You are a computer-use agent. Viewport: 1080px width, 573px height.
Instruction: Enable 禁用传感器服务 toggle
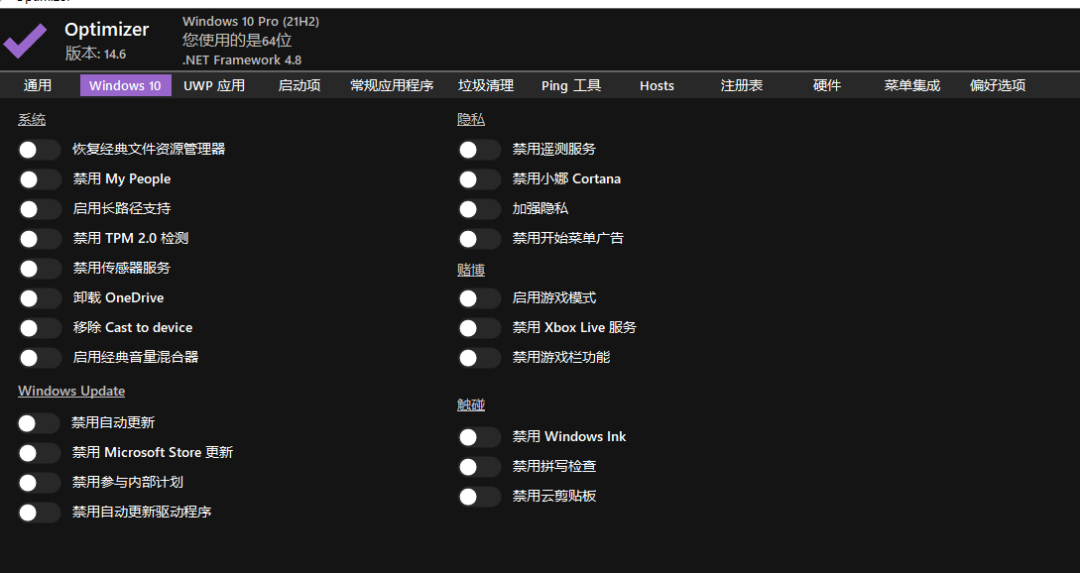(x=40, y=268)
